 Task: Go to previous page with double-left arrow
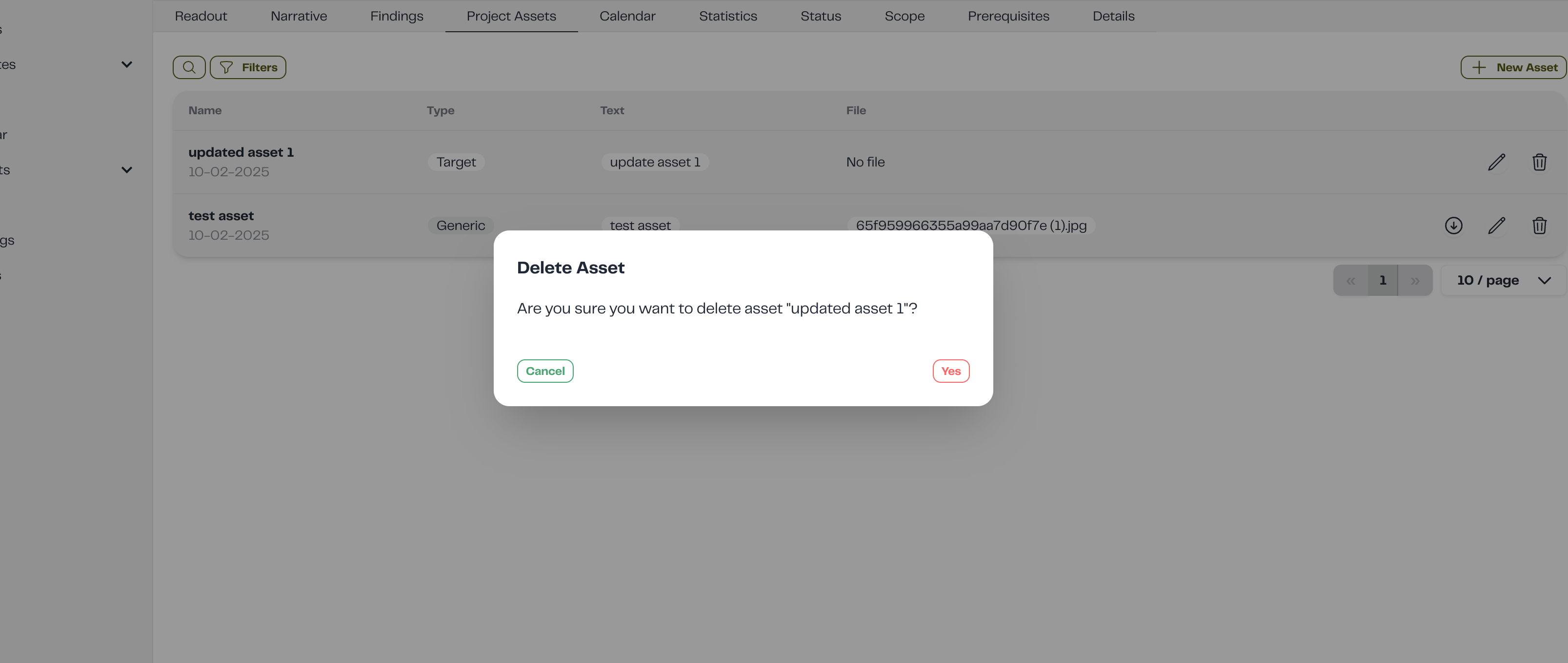click(x=1351, y=280)
